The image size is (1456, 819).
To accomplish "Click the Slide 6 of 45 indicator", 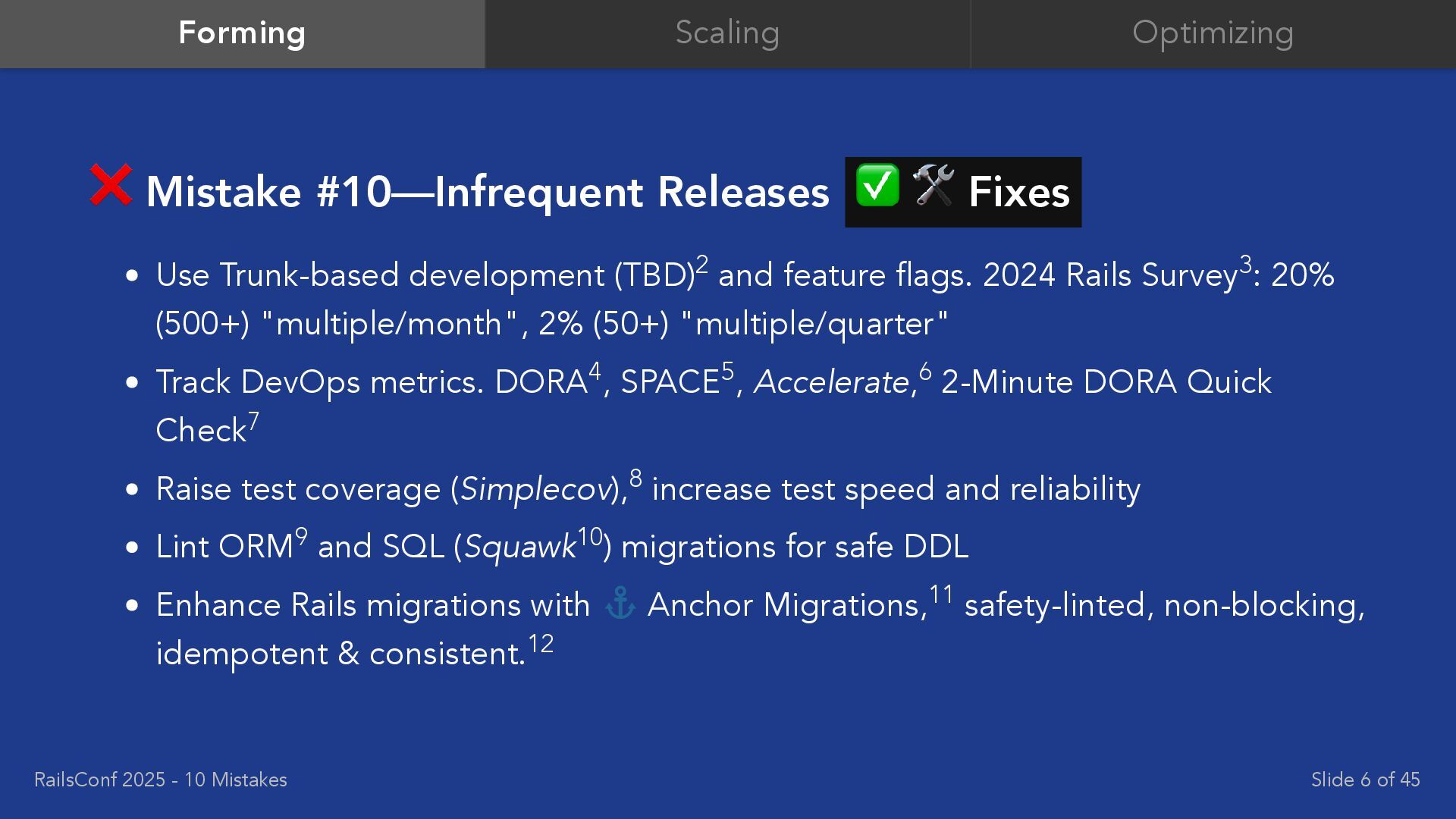I will (1365, 780).
